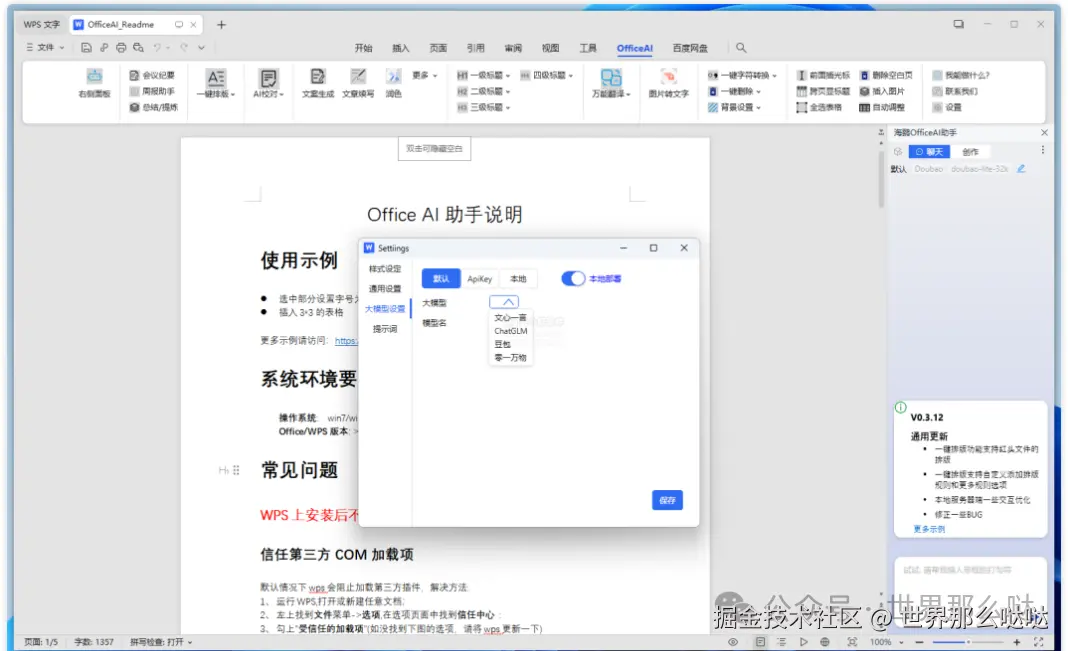Toggle the 本地部署 switch off
Image resolution: width=1068 pixels, height=651 pixels.
(573, 279)
